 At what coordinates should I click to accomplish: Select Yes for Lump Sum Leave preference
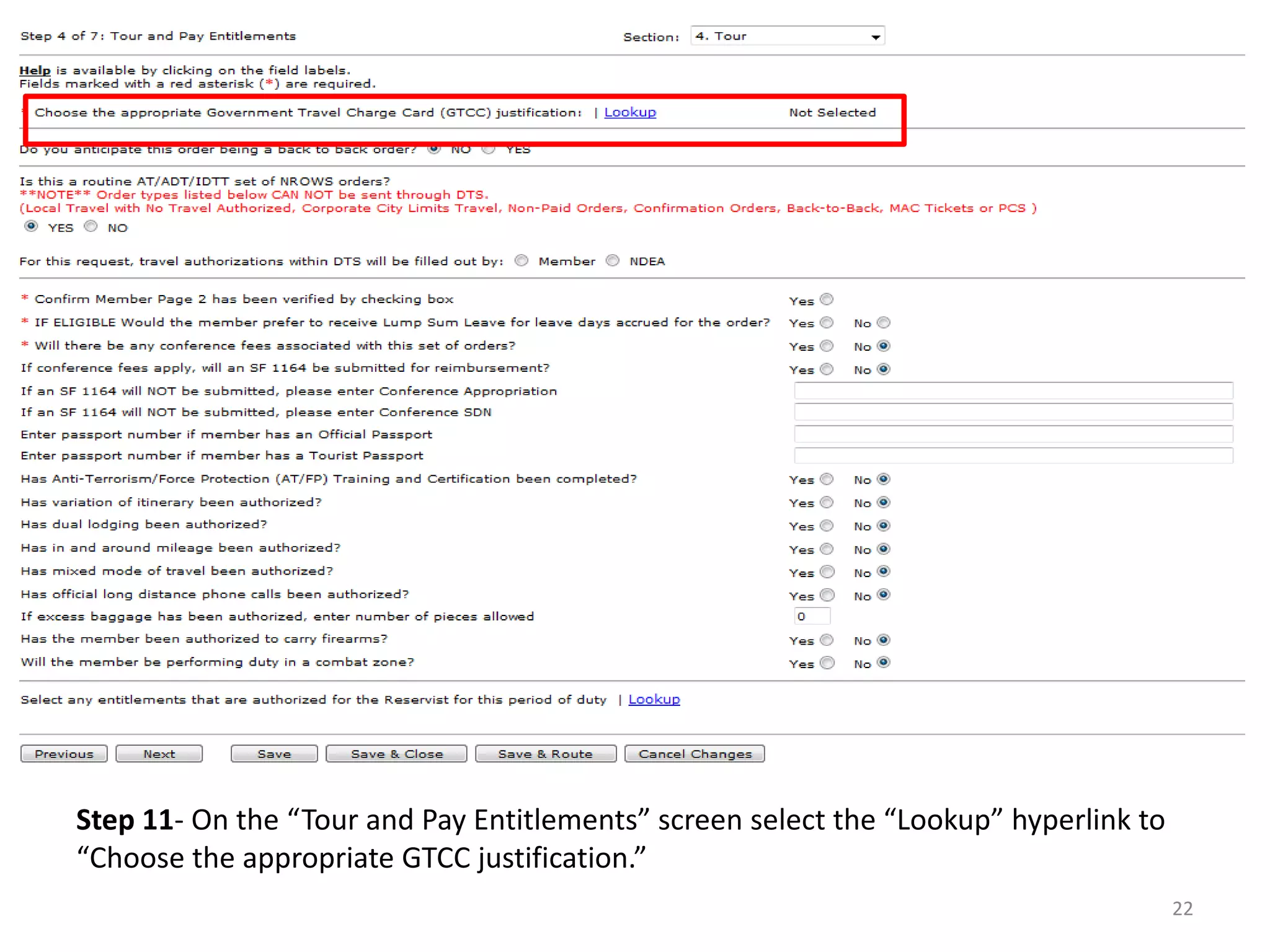pos(827,322)
